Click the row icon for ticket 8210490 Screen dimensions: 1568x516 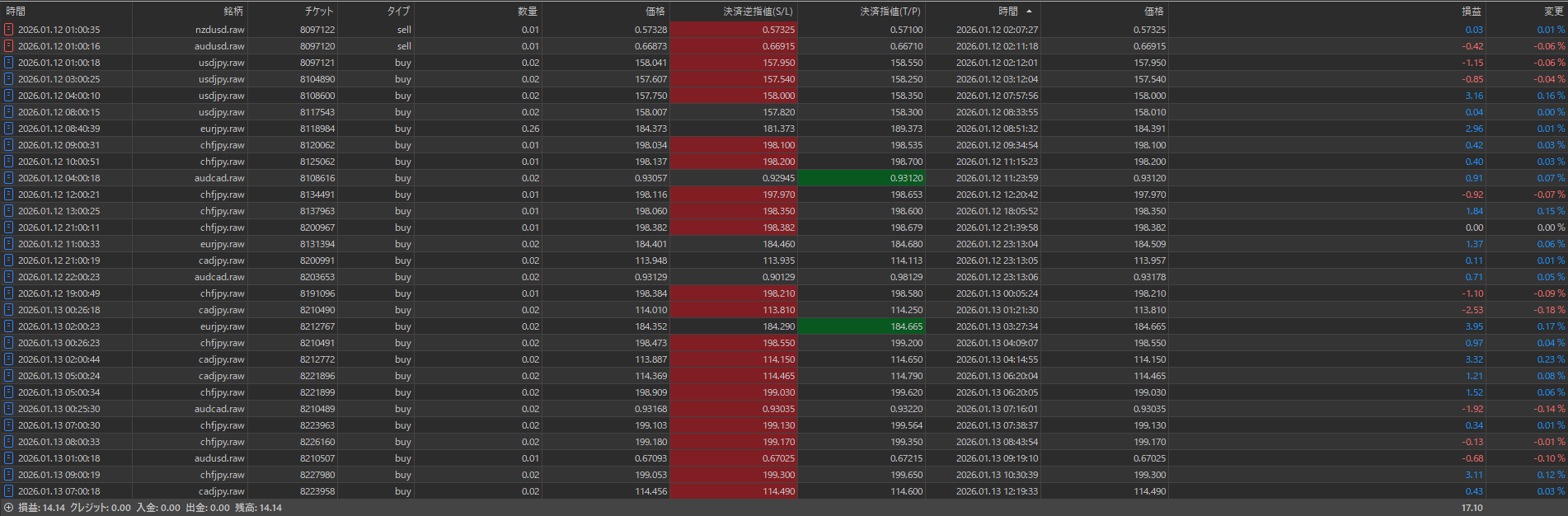[x=8, y=310]
